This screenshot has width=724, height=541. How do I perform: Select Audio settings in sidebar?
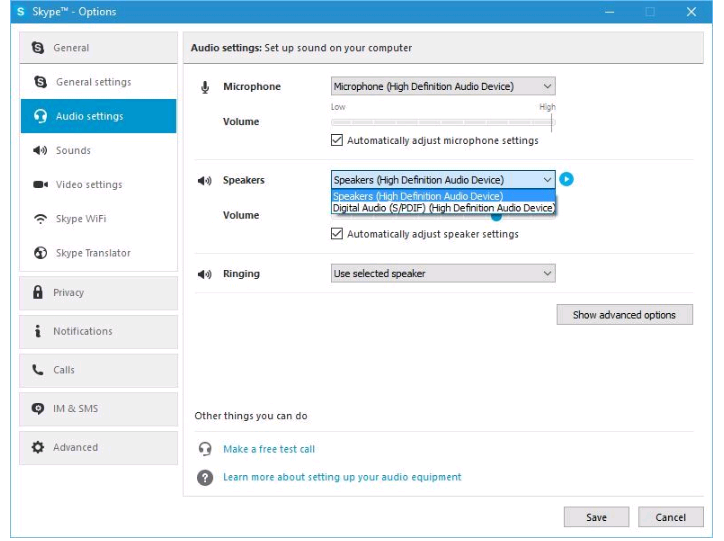98,116
